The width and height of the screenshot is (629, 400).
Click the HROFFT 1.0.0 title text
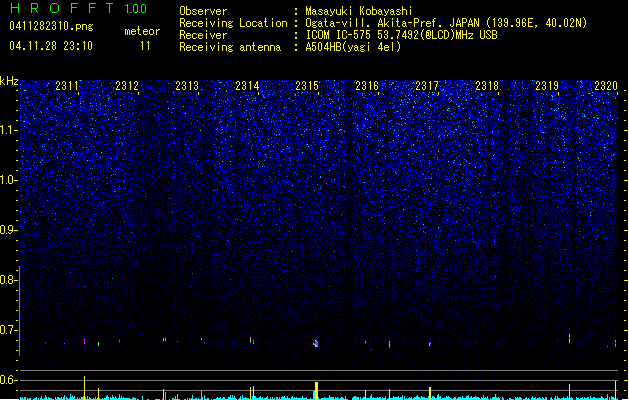click(79, 8)
